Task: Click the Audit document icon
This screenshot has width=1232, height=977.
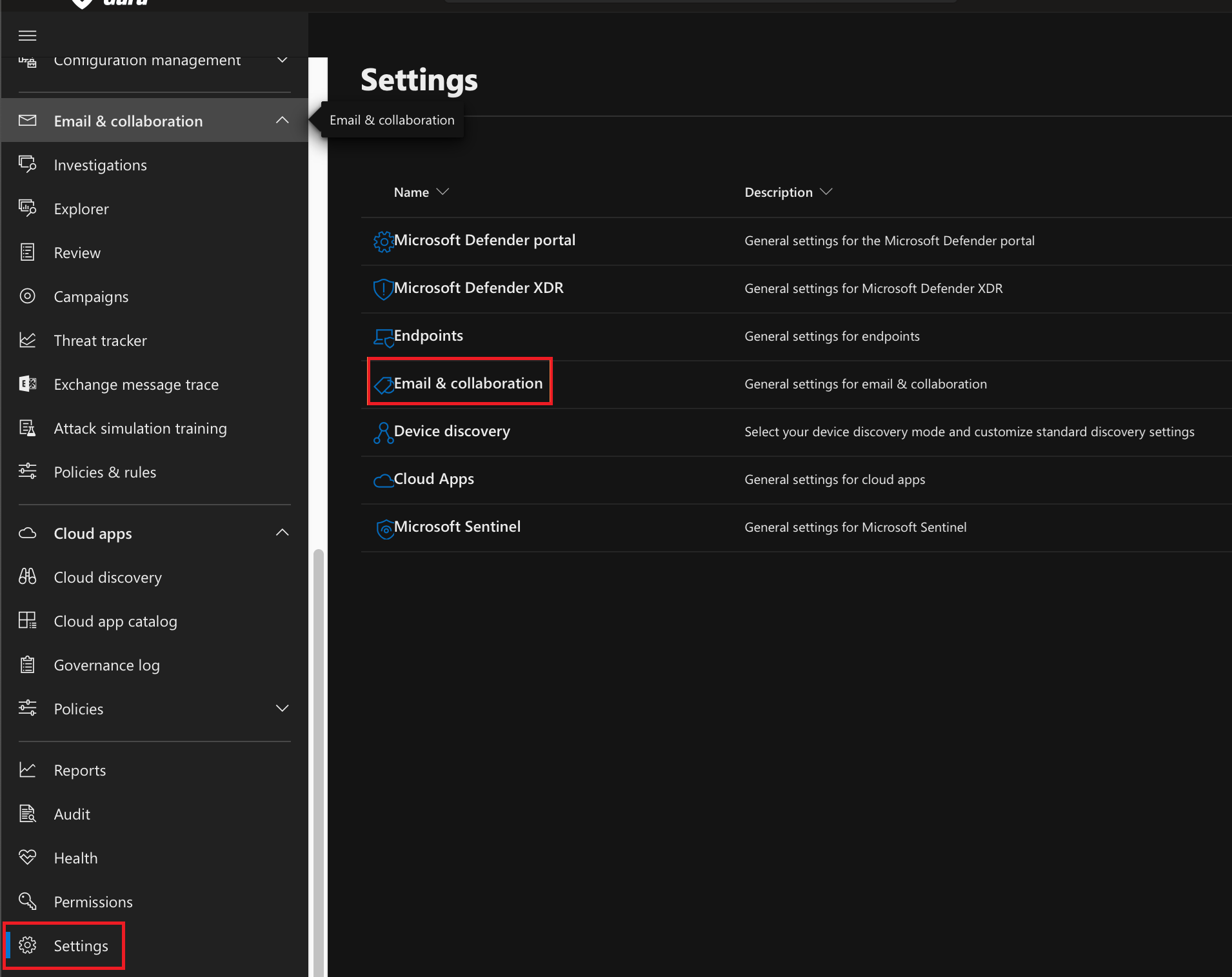Action: pos(27,814)
